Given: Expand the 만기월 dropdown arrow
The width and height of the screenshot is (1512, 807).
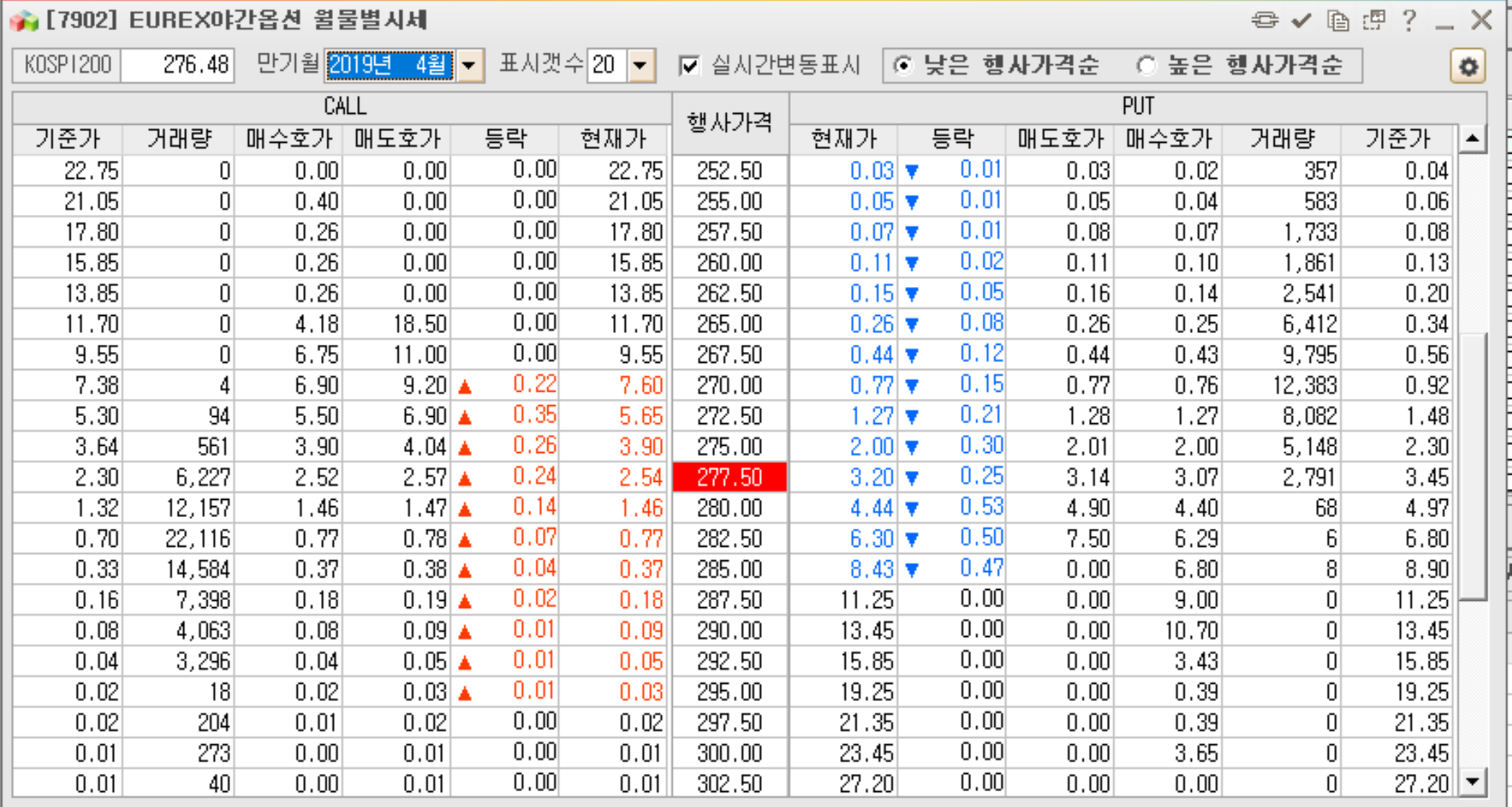Looking at the screenshot, I should point(469,66).
